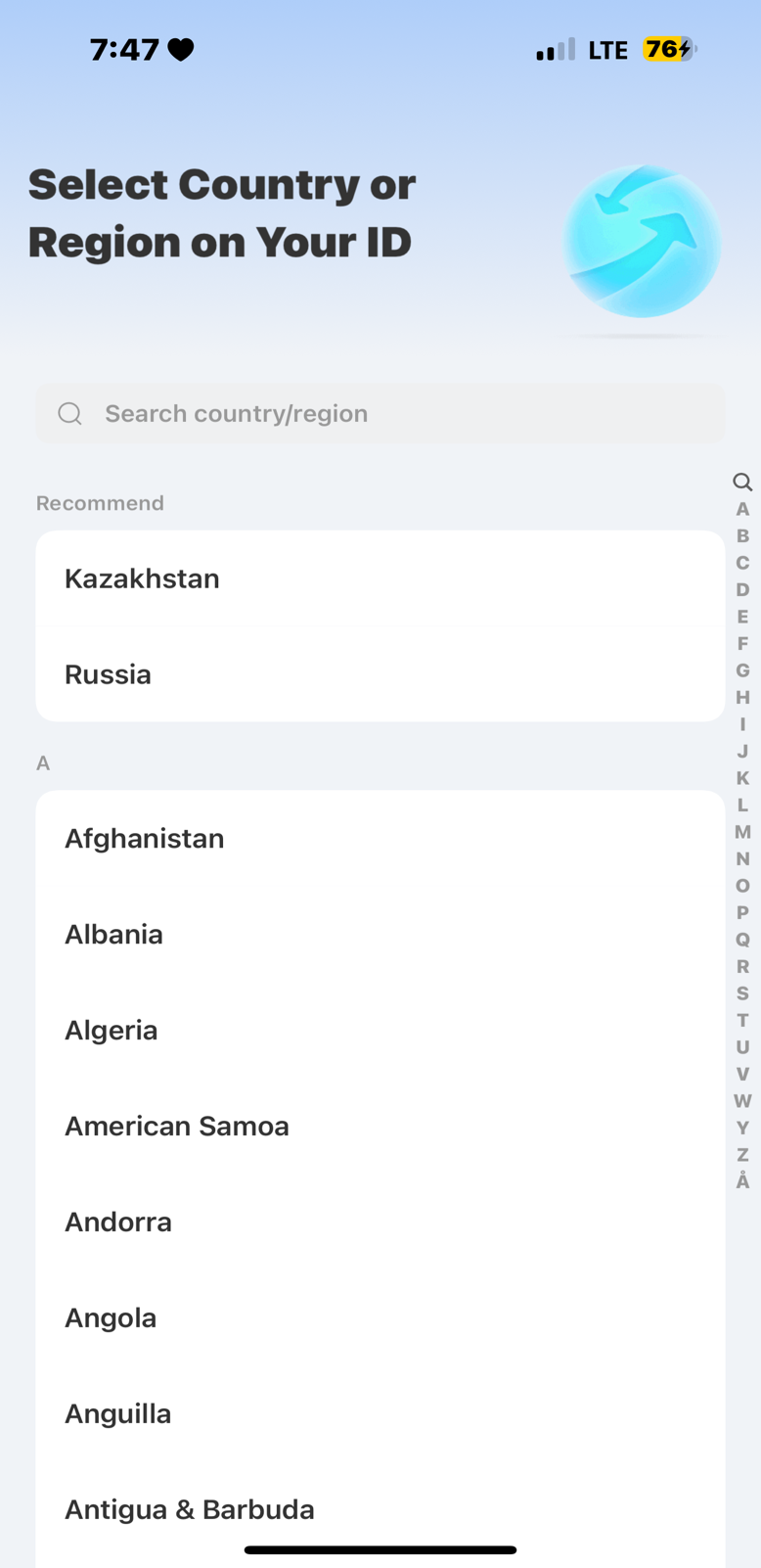This screenshot has height=1568, width=761.
Task: Pick Albania in the country list
Action: [x=380, y=935]
